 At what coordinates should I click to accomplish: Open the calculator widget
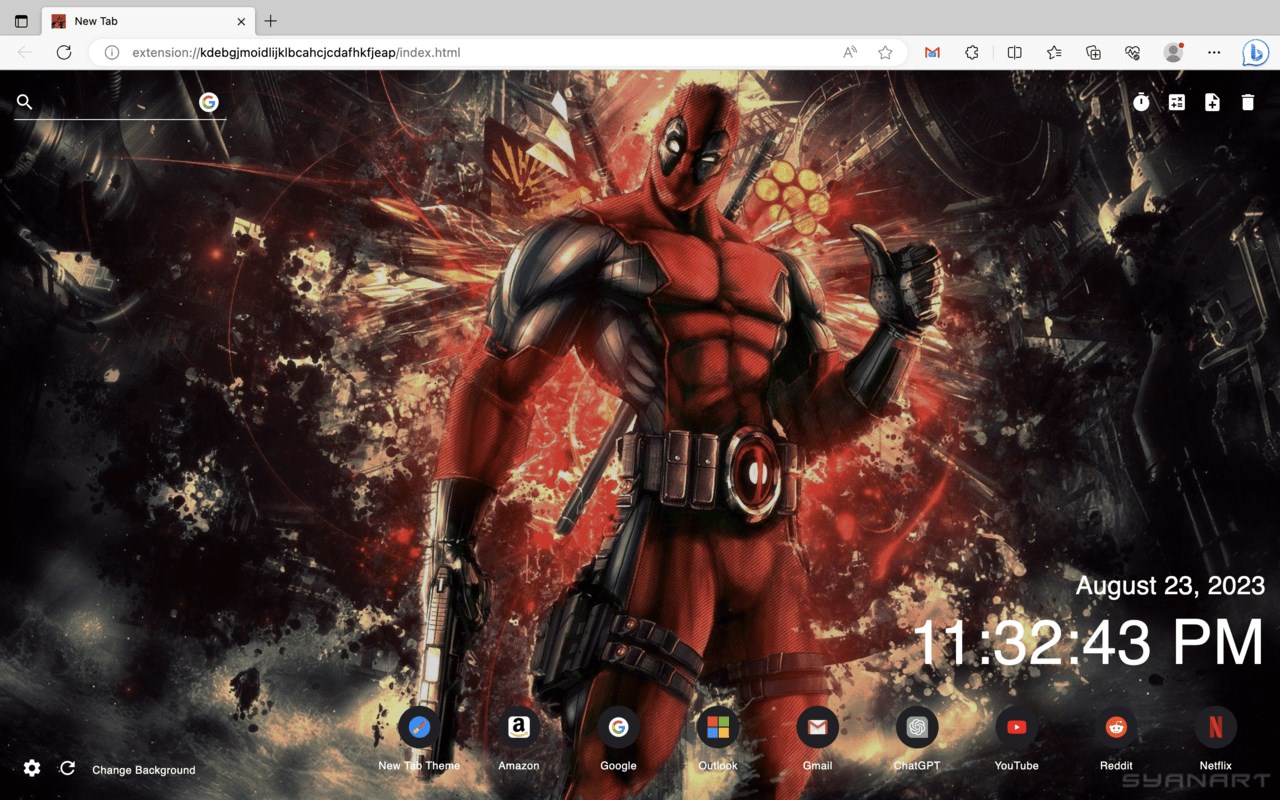click(x=1177, y=102)
